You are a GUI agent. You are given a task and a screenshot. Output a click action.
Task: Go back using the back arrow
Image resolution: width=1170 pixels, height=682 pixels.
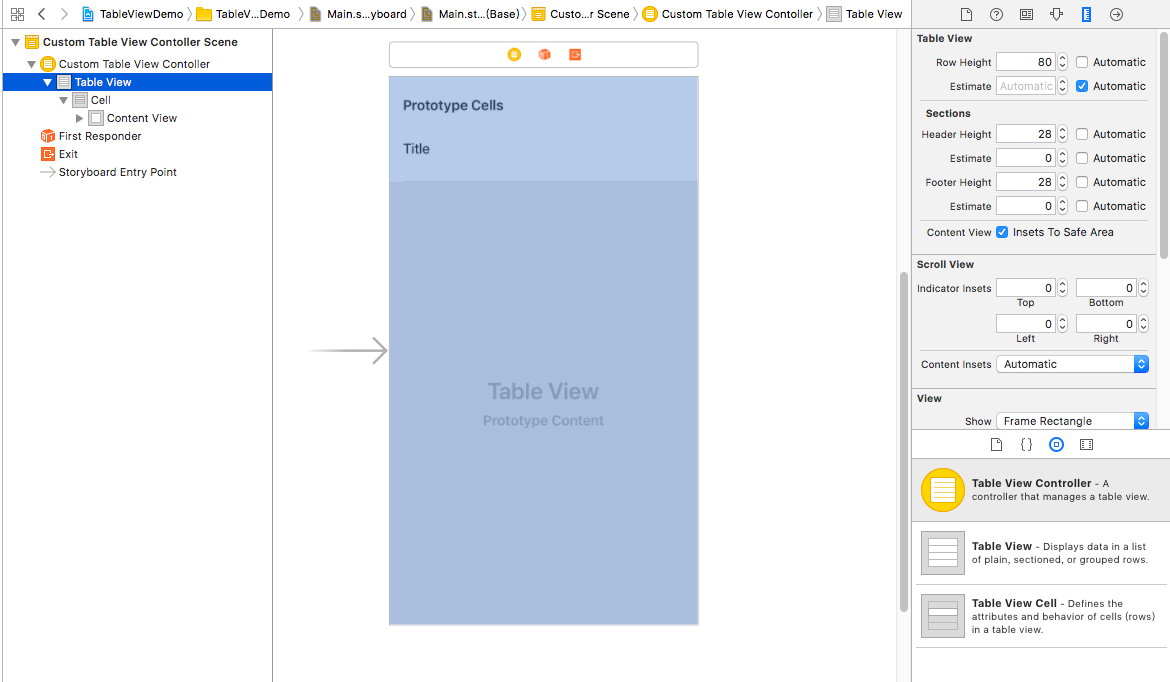41,14
